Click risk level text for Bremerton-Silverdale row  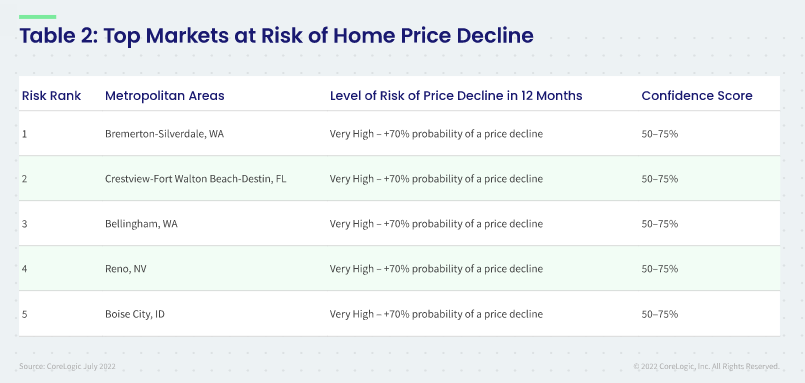point(436,134)
